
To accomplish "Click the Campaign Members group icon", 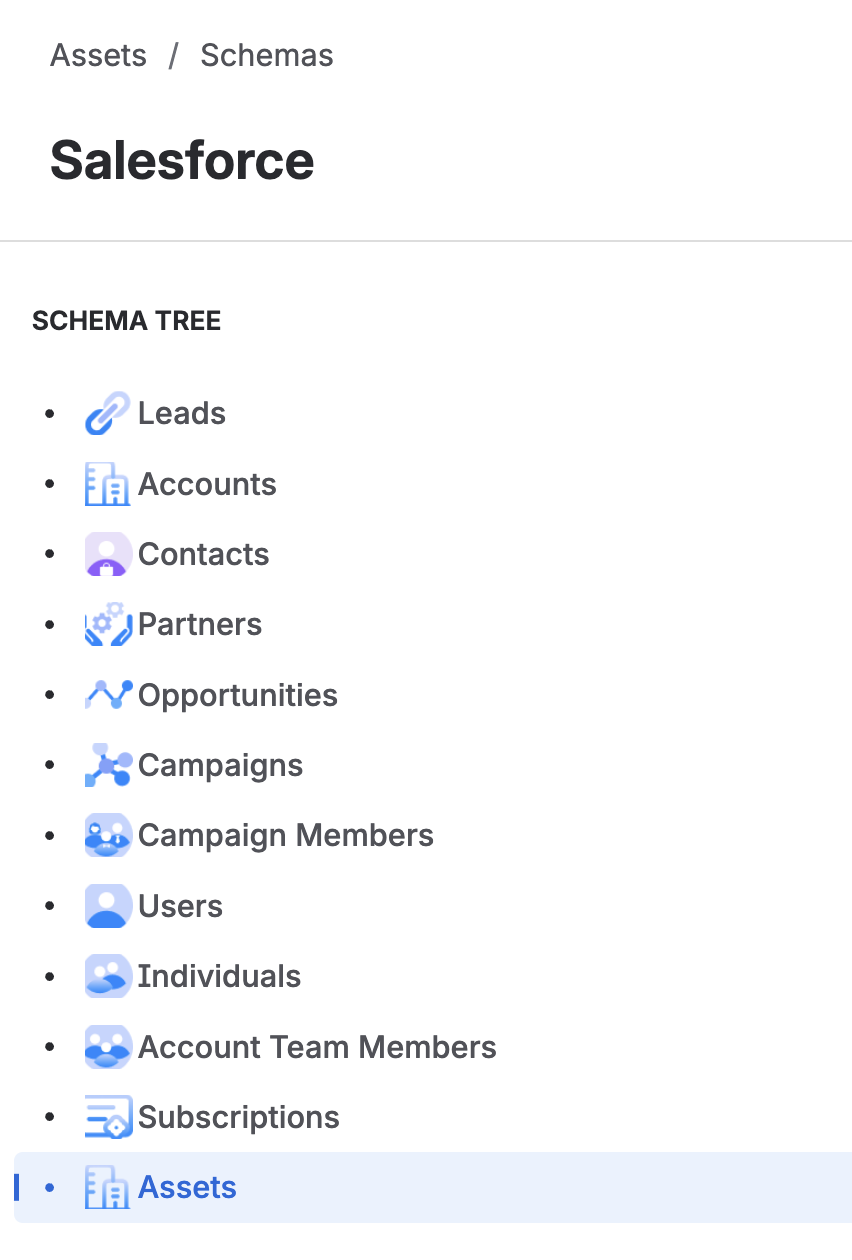I will (x=108, y=836).
